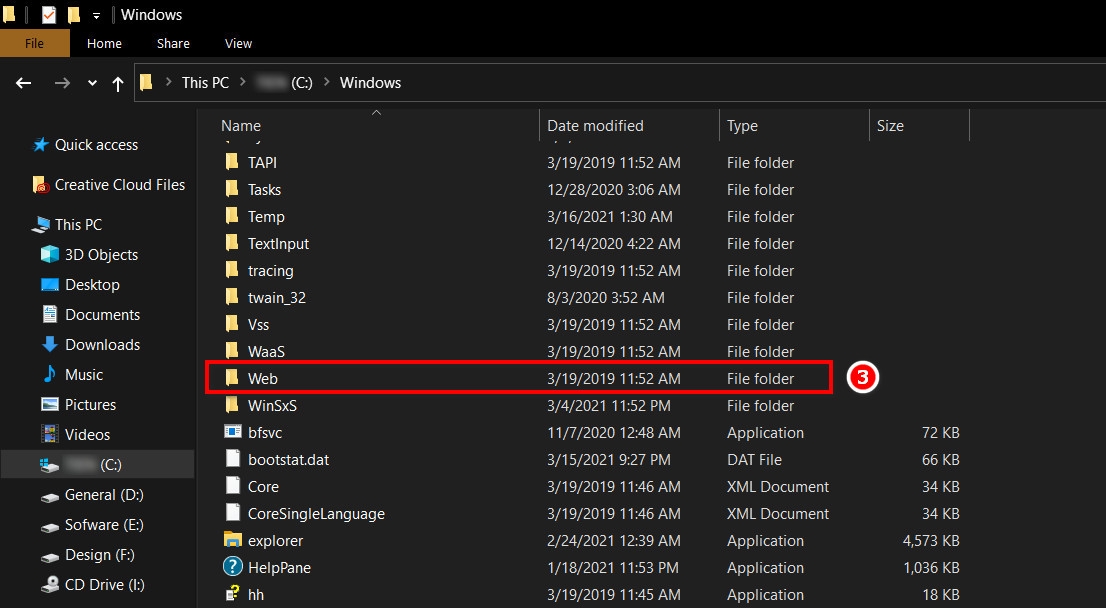1106x608 pixels.
Task: Sort by the Date modified column
Action: coord(595,126)
